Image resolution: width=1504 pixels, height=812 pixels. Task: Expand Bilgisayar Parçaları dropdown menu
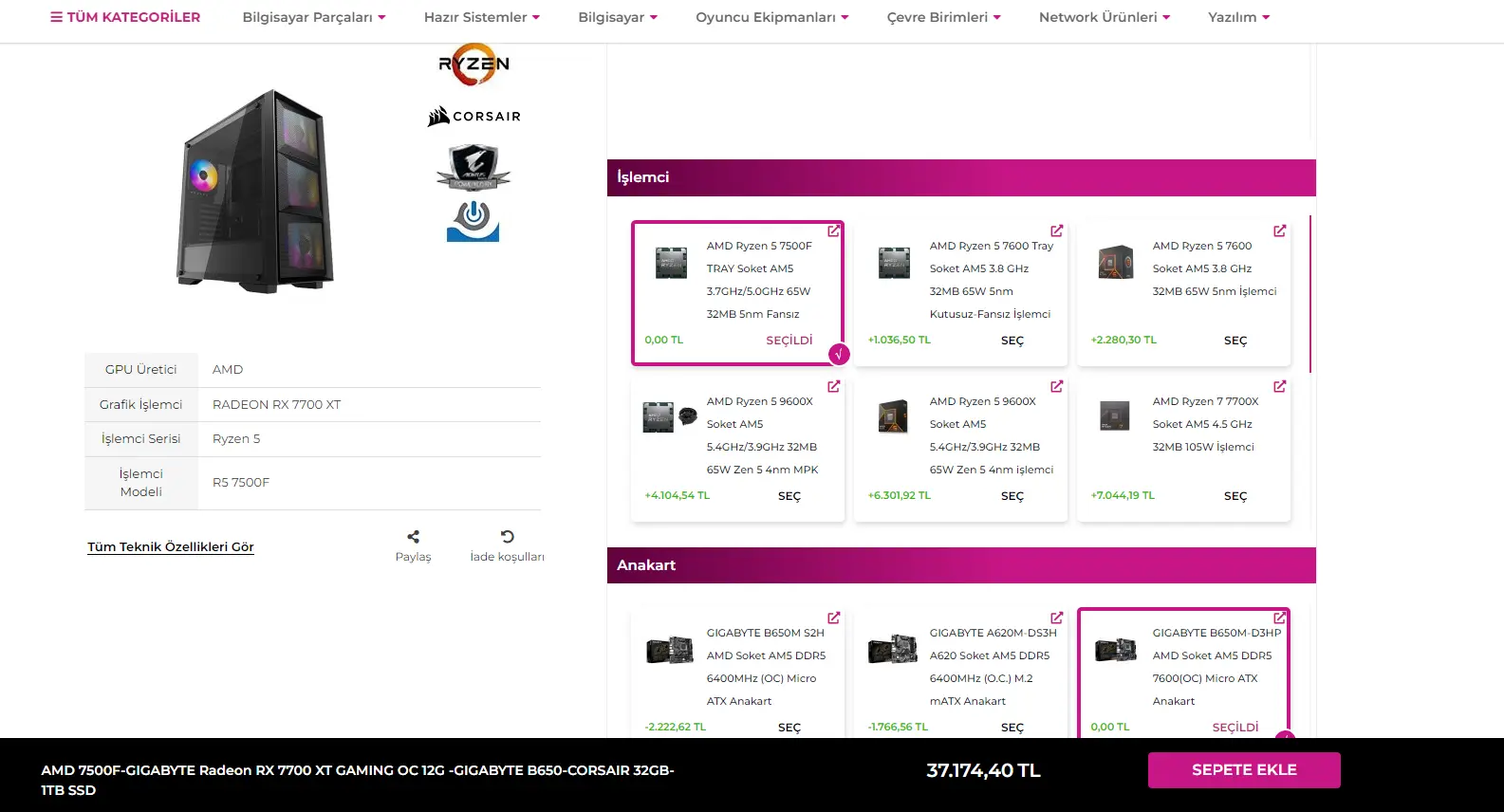coord(314,17)
